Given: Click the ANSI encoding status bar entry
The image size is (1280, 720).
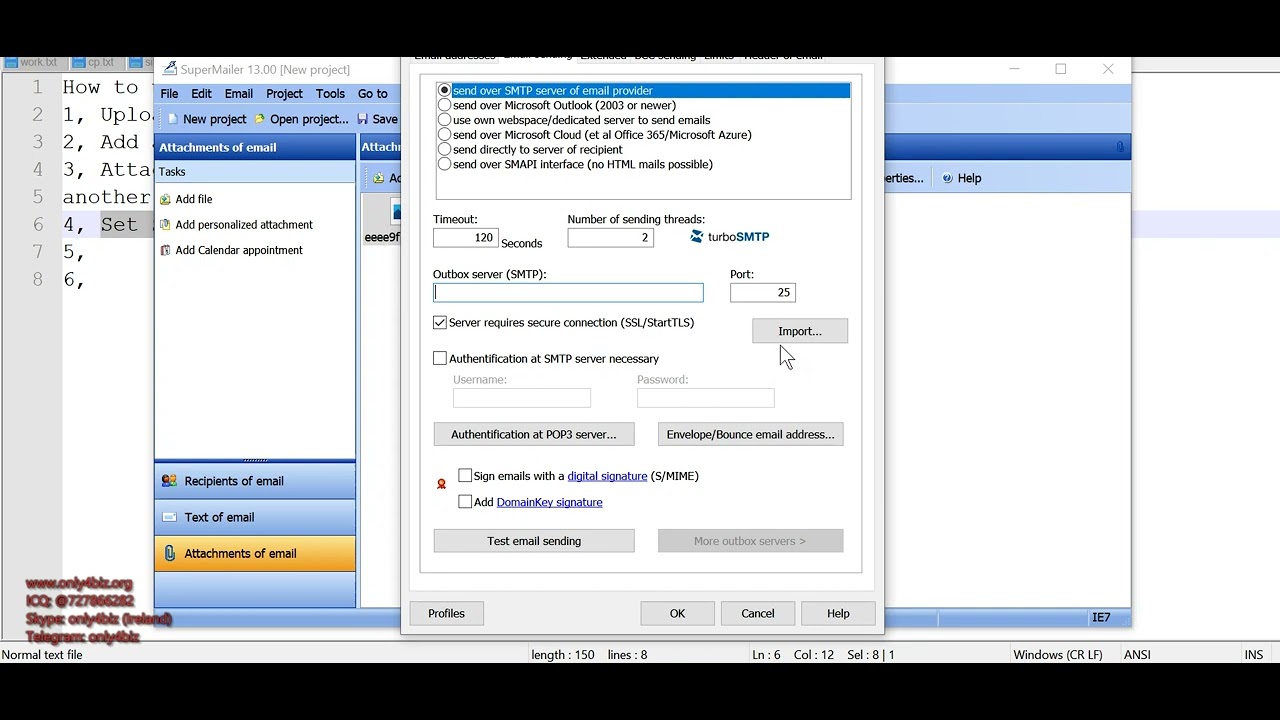Looking at the screenshot, I should coord(1137,655).
